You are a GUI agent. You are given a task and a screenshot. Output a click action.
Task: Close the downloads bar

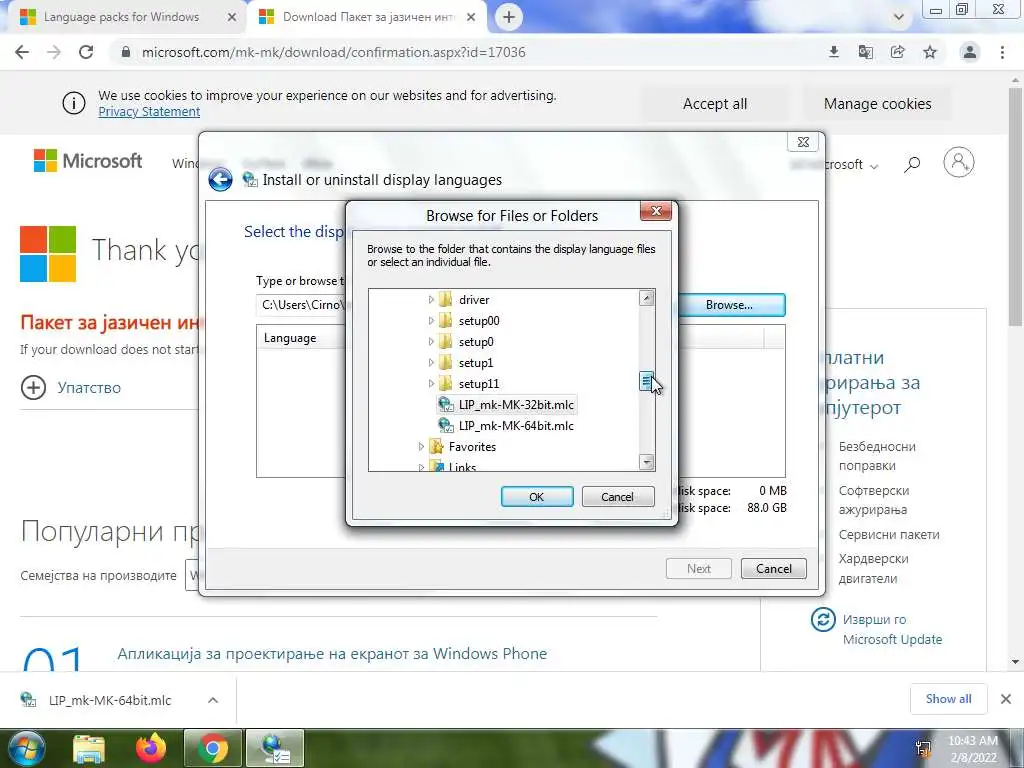coord(1006,699)
